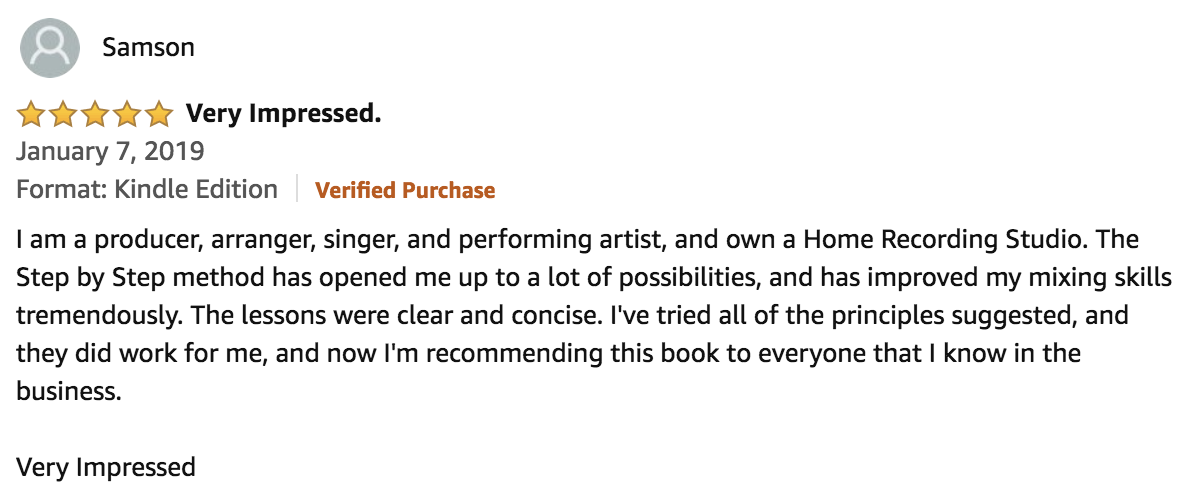Click the word "business." ending the paragraph
The image size is (1196, 498).
point(68,392)
